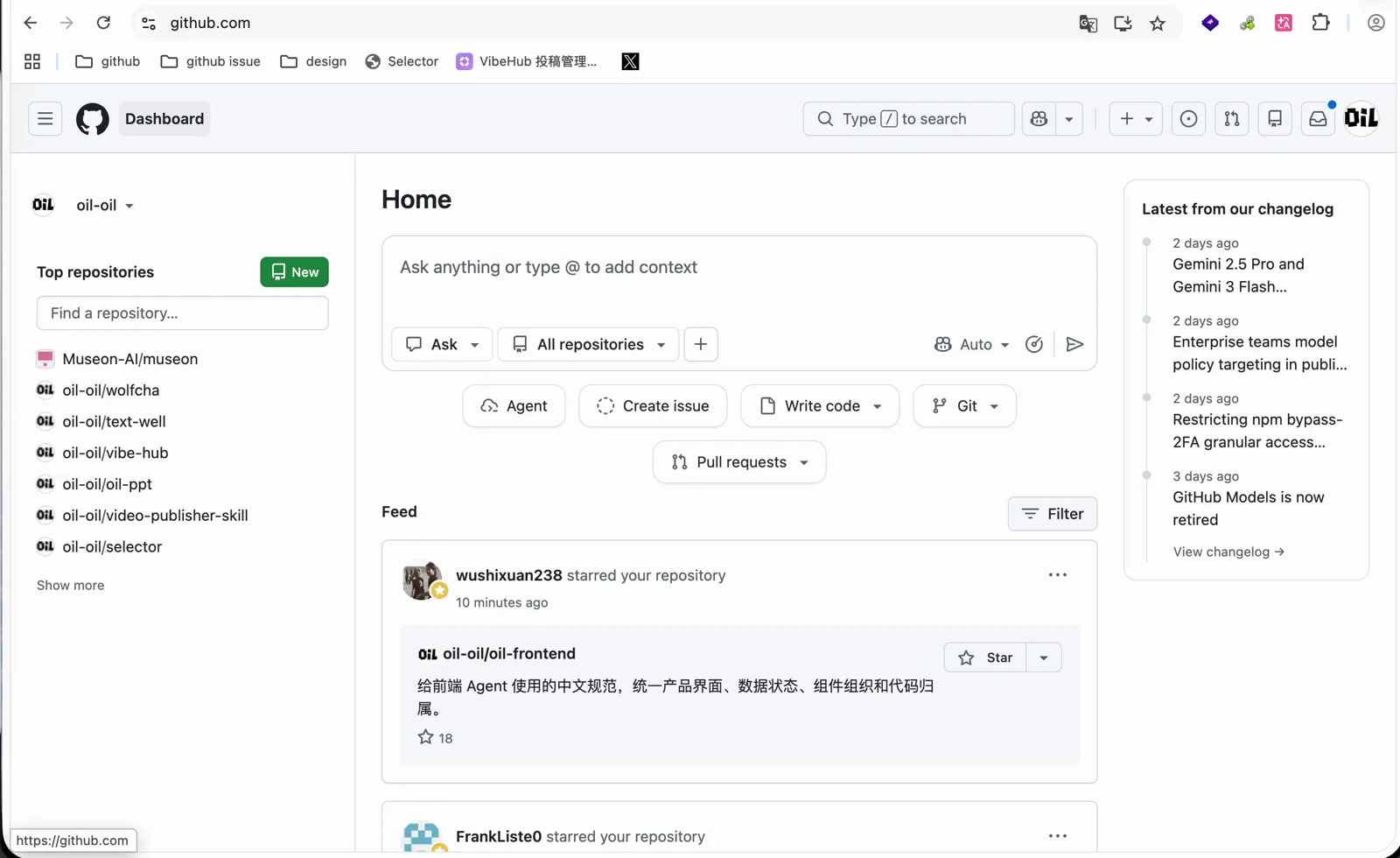Click the Agent button
The height and width of the screenshot is (858, 1400).
pyautogui.click(x=514, y=405)
